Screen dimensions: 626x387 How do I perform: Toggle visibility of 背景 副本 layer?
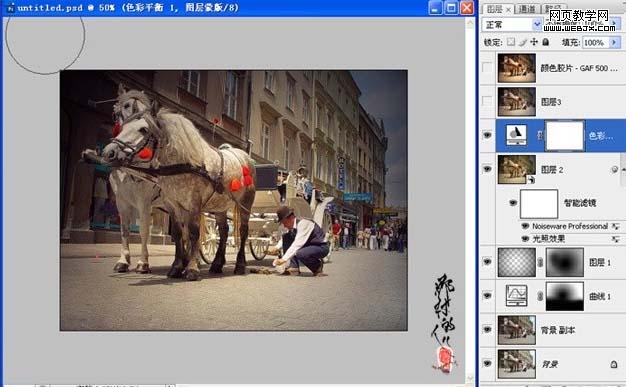point(487,329)
